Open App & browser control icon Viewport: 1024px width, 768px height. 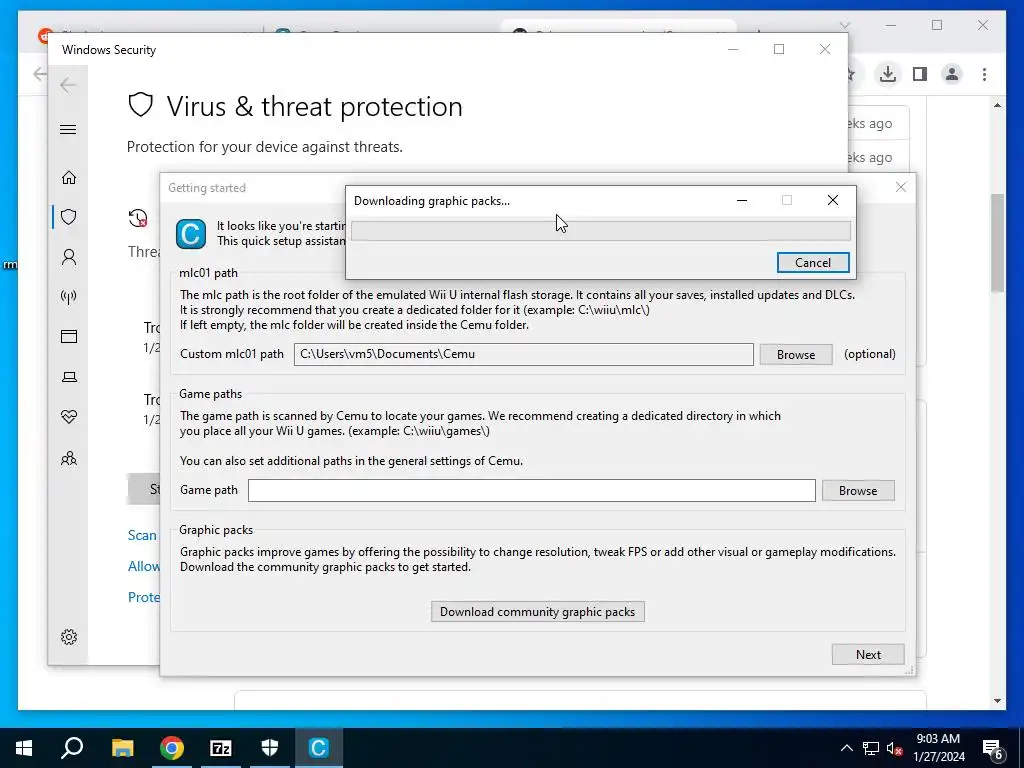click(69, 336)
